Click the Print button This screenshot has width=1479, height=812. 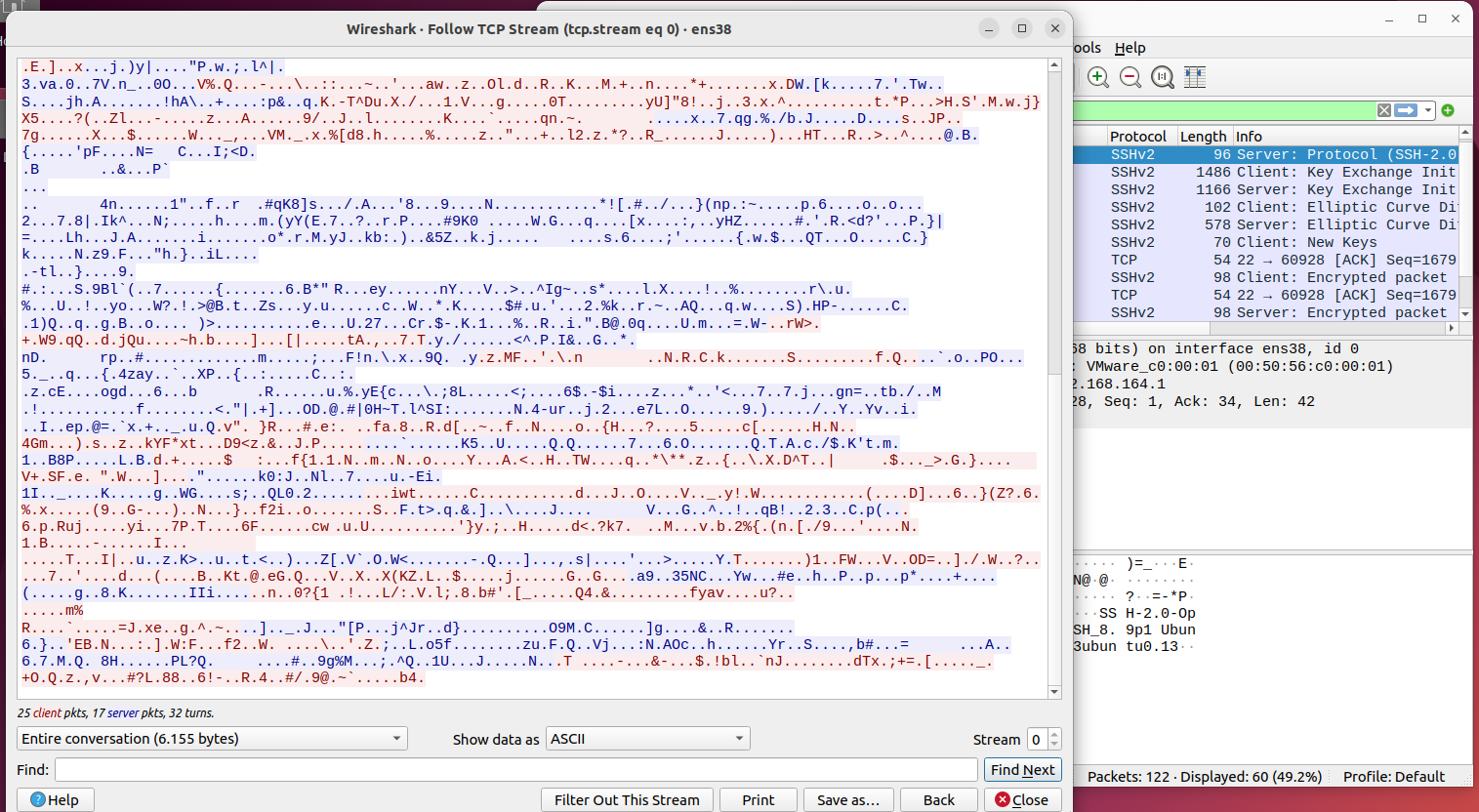758,800
